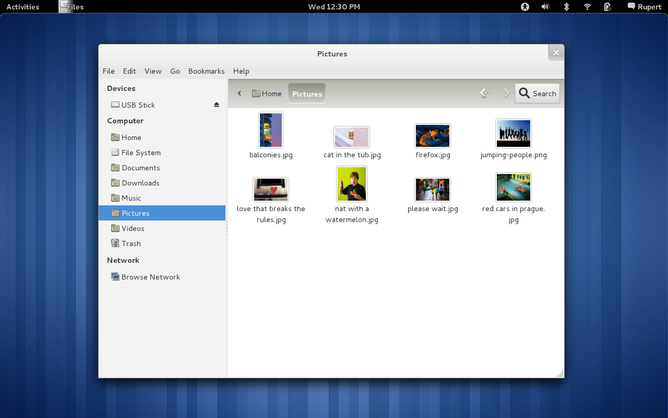Open the Activities overview
The height and width of the screenshot is (418, 668).
22,6
